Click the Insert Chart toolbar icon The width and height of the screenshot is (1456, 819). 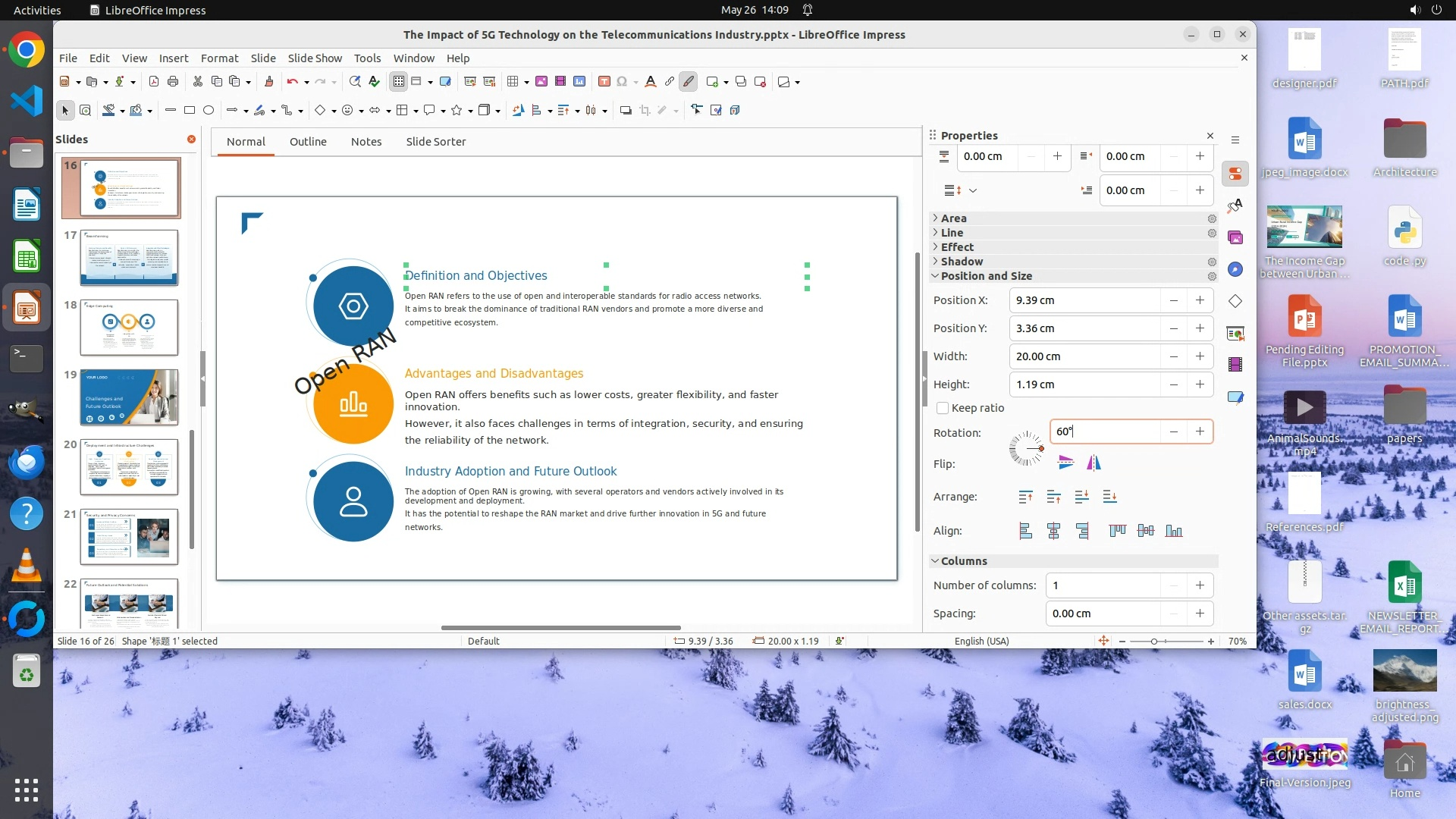pos(579,82)
